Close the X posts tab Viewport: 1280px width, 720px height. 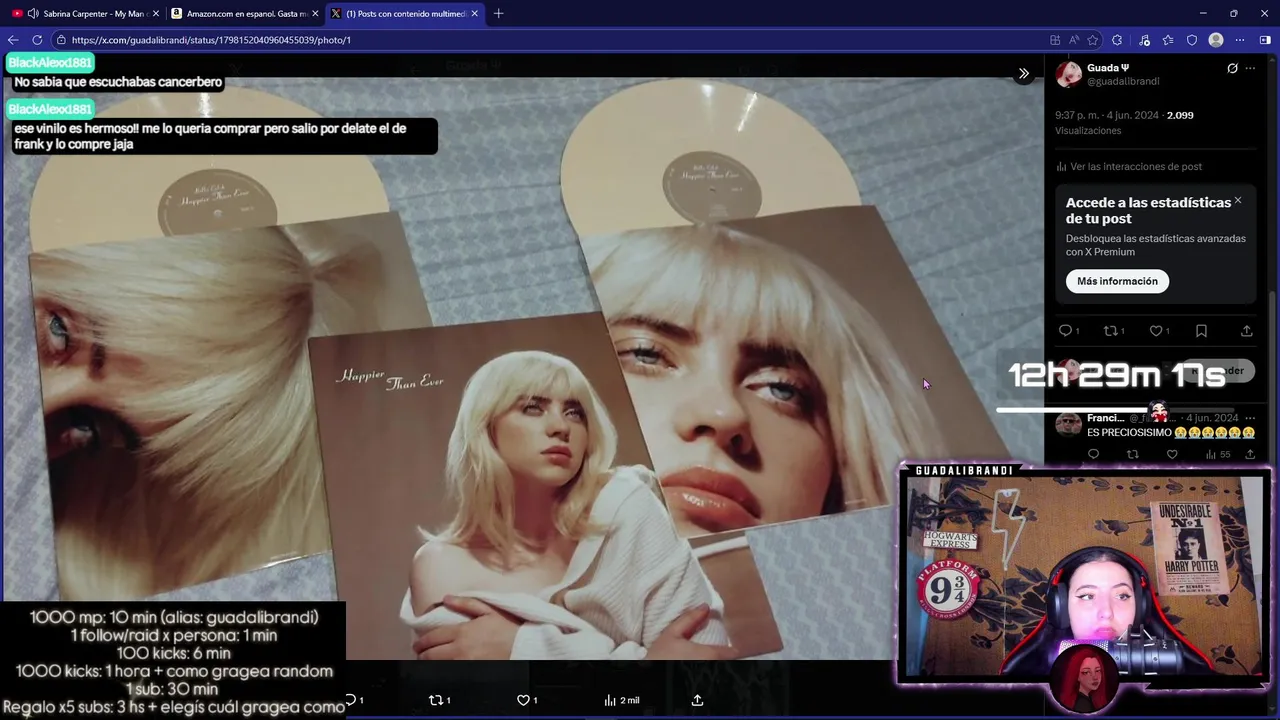point(474,13)
